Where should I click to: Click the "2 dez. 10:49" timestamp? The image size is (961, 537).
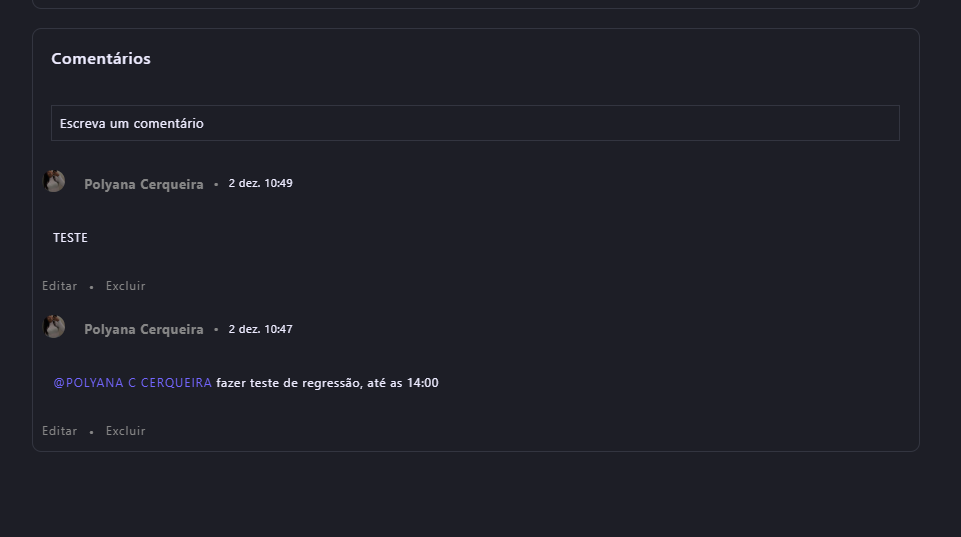[x=260, y=184]
